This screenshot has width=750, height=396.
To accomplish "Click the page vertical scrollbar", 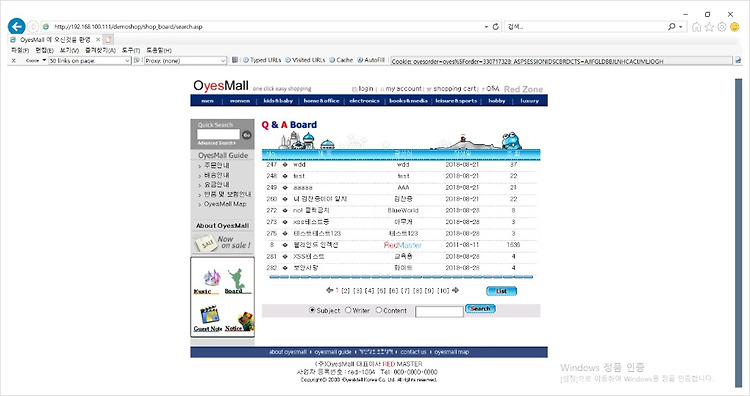I will point(739,232).
